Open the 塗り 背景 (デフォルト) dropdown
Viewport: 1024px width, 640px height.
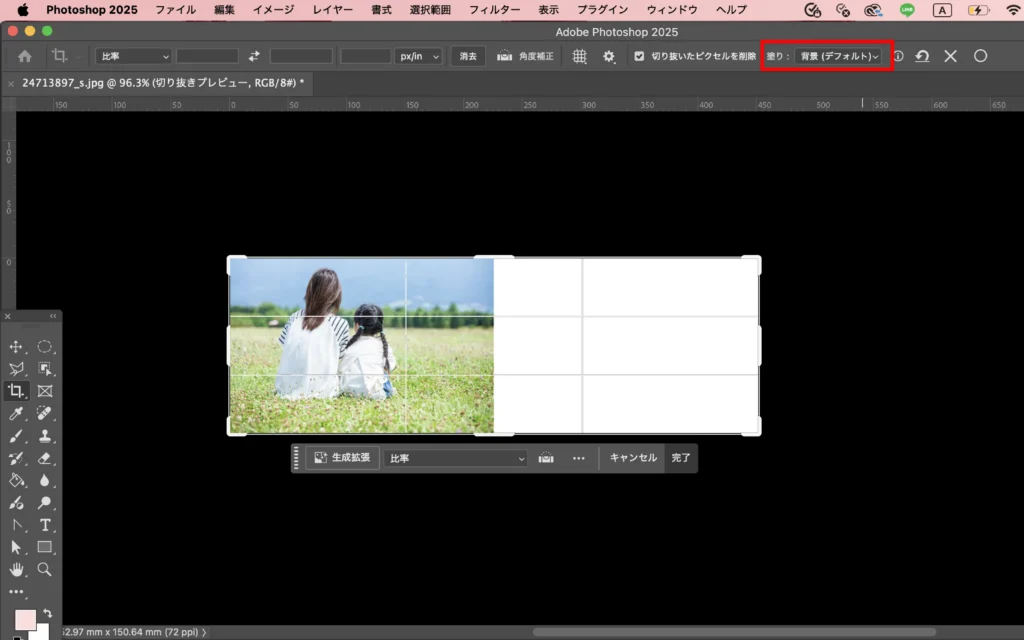pos(839,57)
